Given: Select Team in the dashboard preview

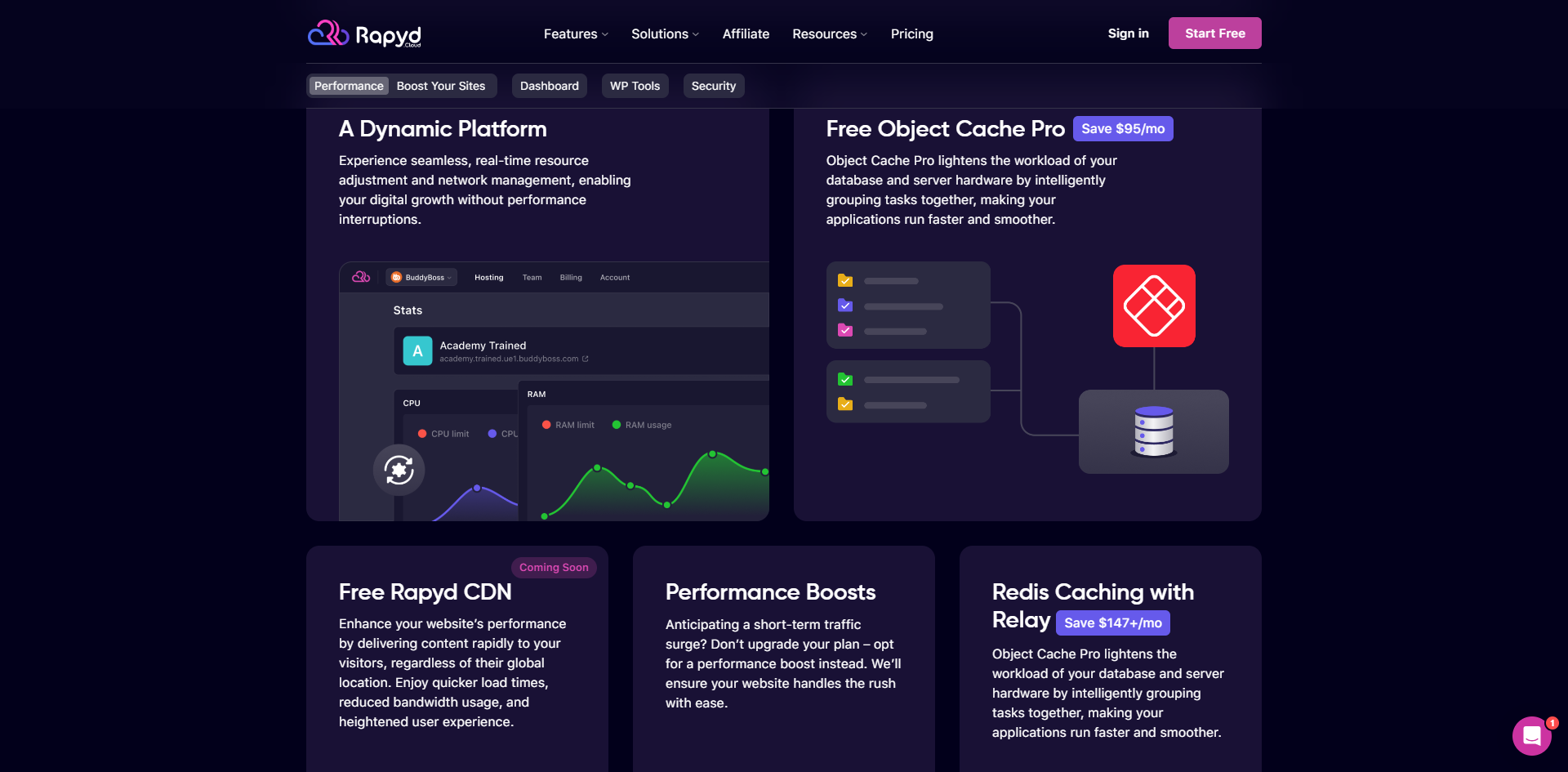Looking at the screenshot, I should (x=532, y=278).
